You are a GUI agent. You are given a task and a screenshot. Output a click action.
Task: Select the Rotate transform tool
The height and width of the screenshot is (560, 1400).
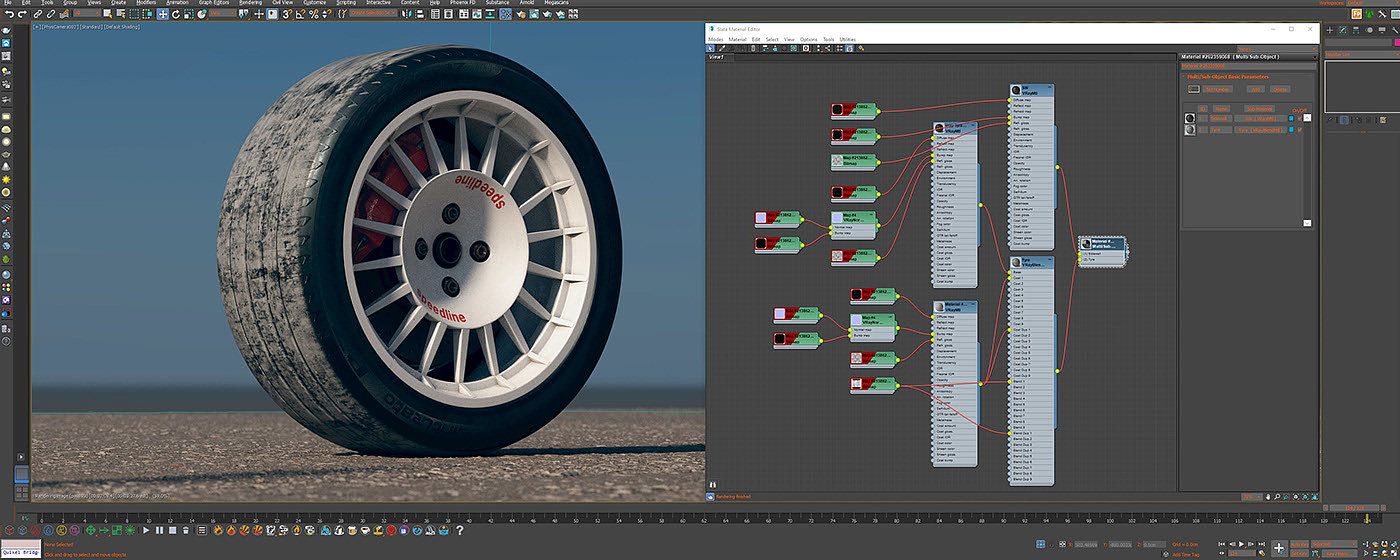(177, 14)
